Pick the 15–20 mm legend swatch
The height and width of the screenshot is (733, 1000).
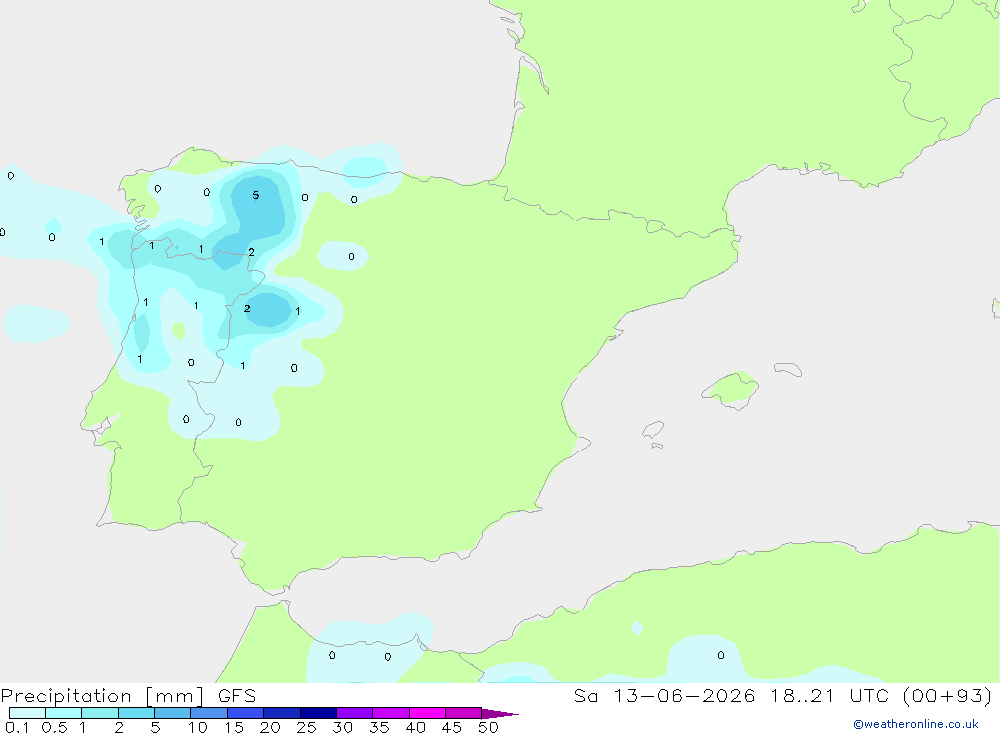point(246,713)
